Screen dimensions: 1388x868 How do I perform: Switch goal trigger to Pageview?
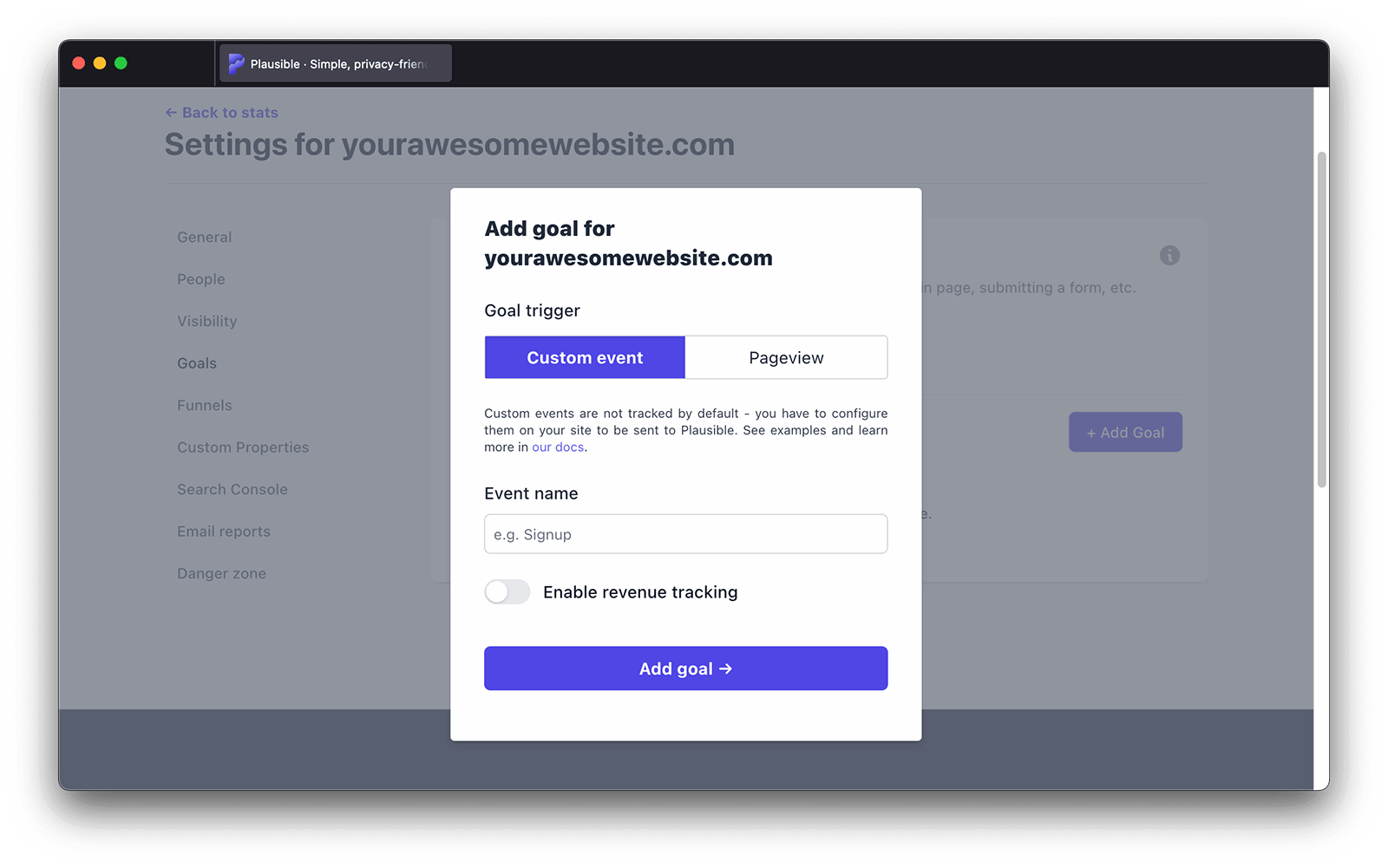(786, 358)
